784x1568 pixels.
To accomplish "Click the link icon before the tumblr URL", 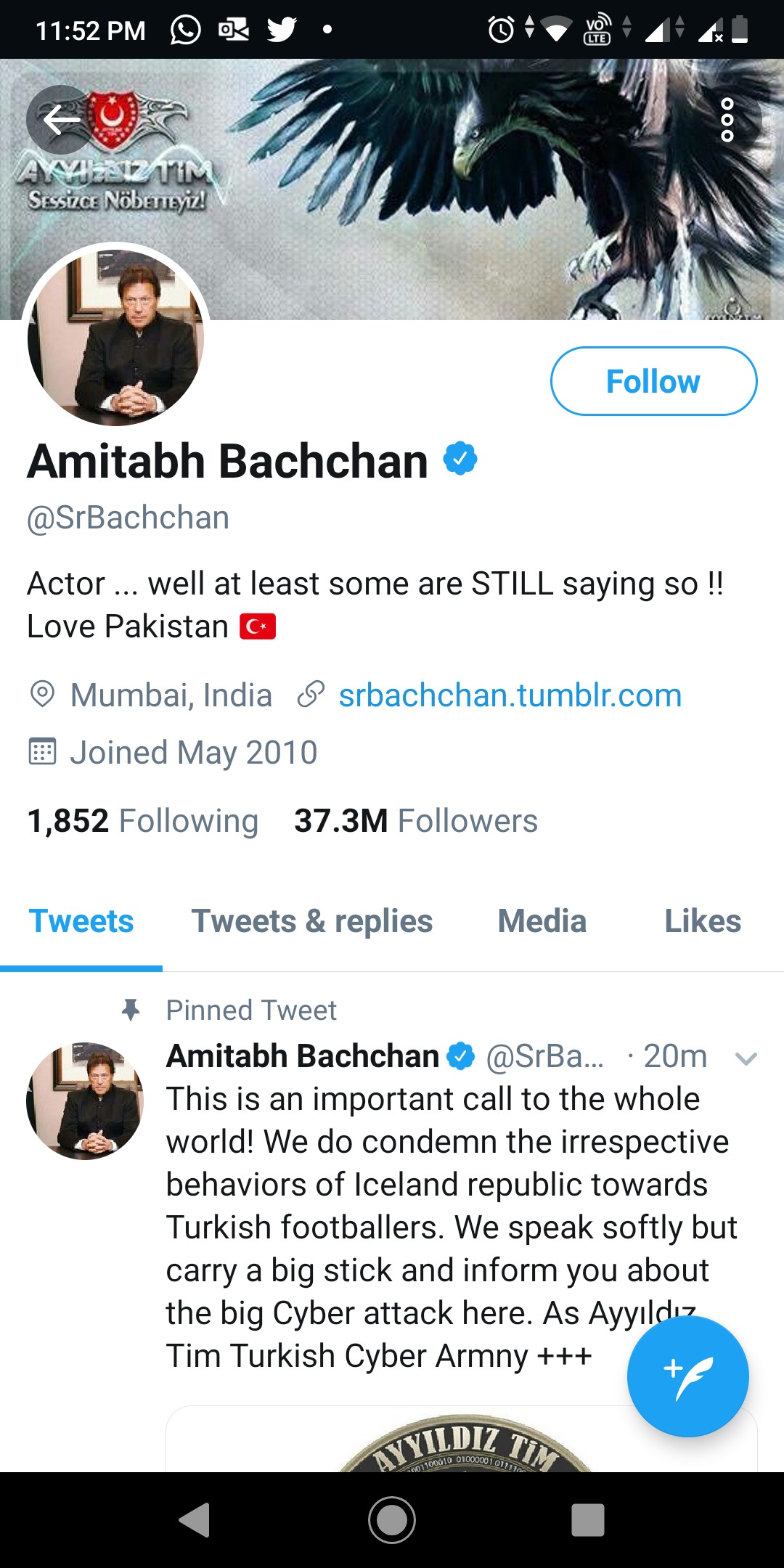I will 311,695.
